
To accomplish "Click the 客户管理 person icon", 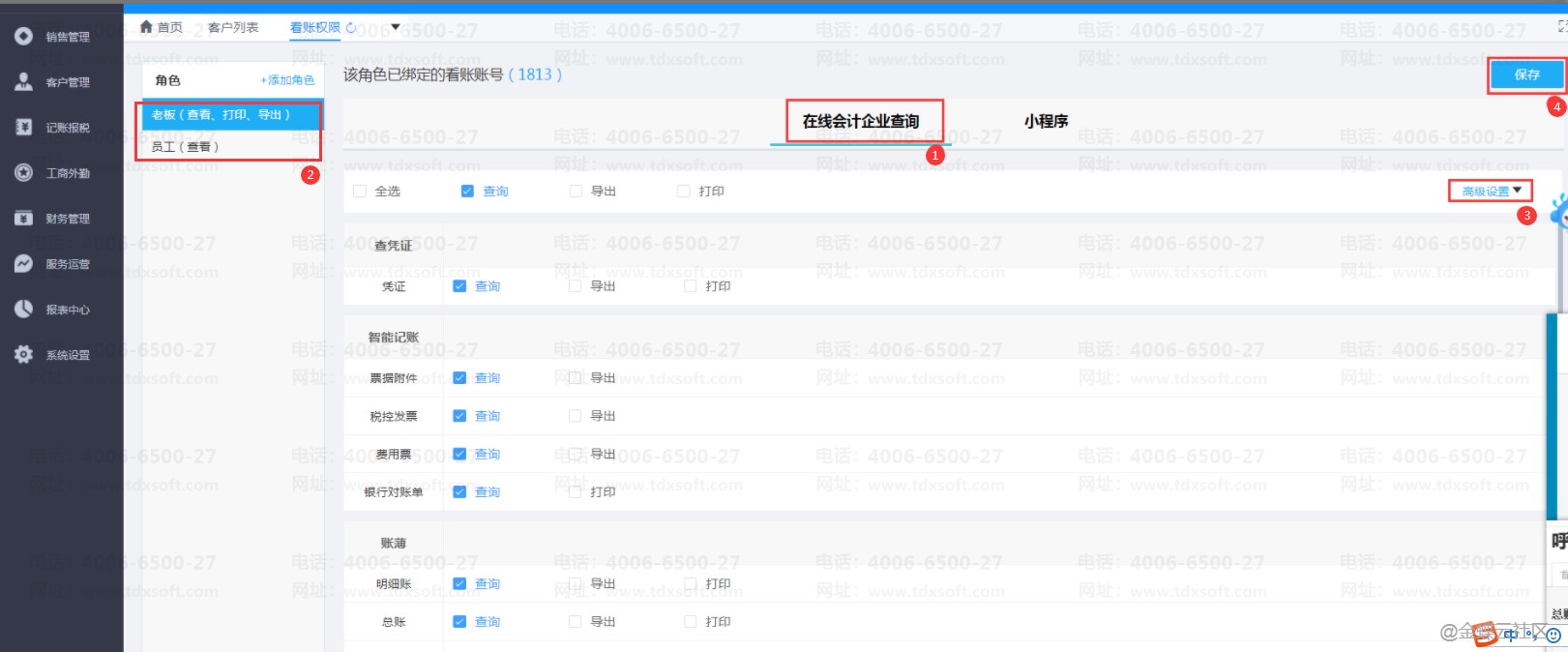I will (x=23, y=82).
